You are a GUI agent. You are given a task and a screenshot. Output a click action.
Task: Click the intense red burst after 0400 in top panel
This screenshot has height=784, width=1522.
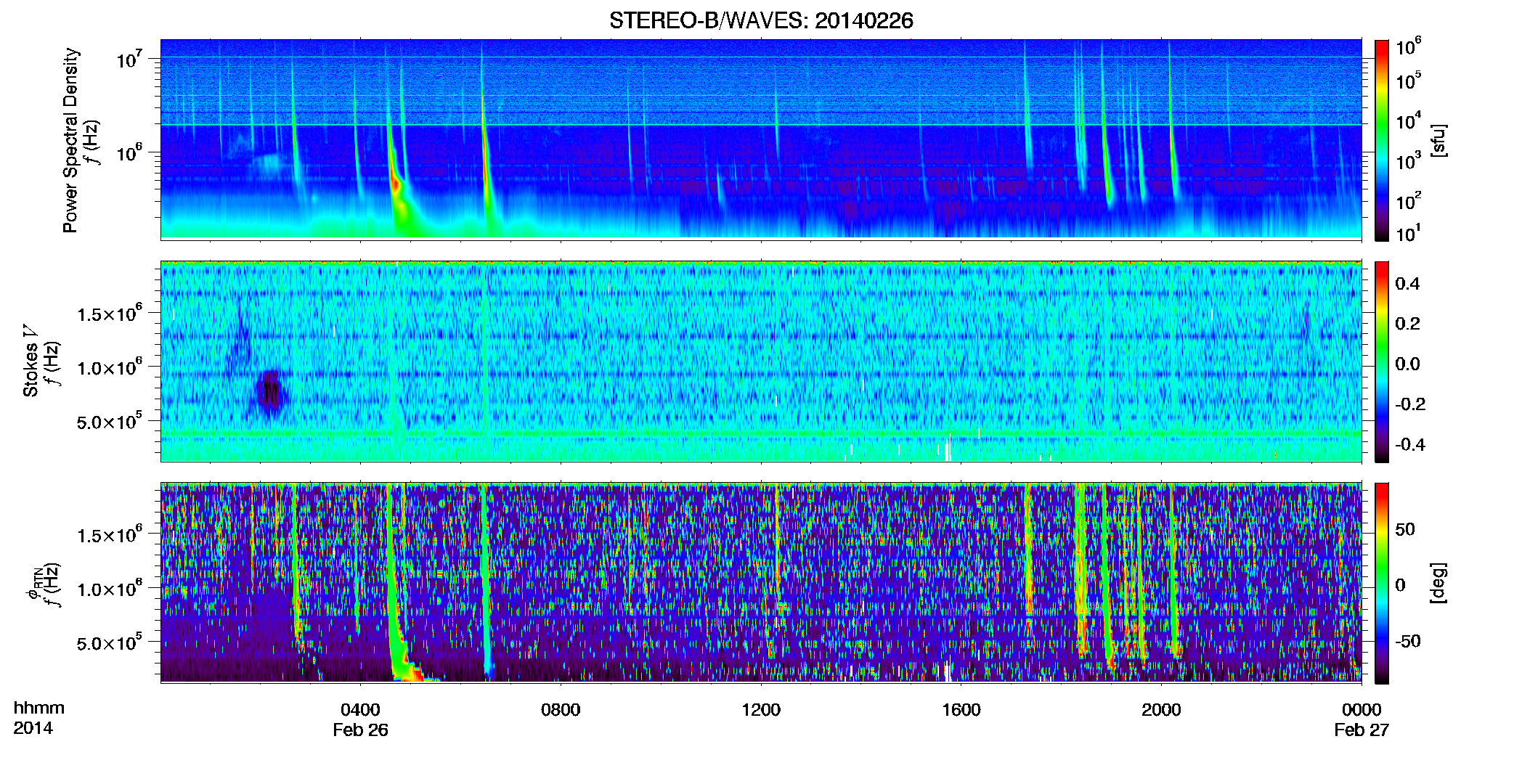point(396,182)
